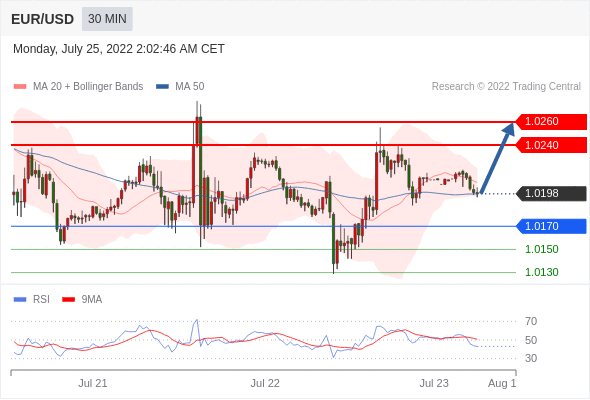Viewport: 590px width, 400px height.
Task: Toggle the RSI legend entry
Action: 32,300
